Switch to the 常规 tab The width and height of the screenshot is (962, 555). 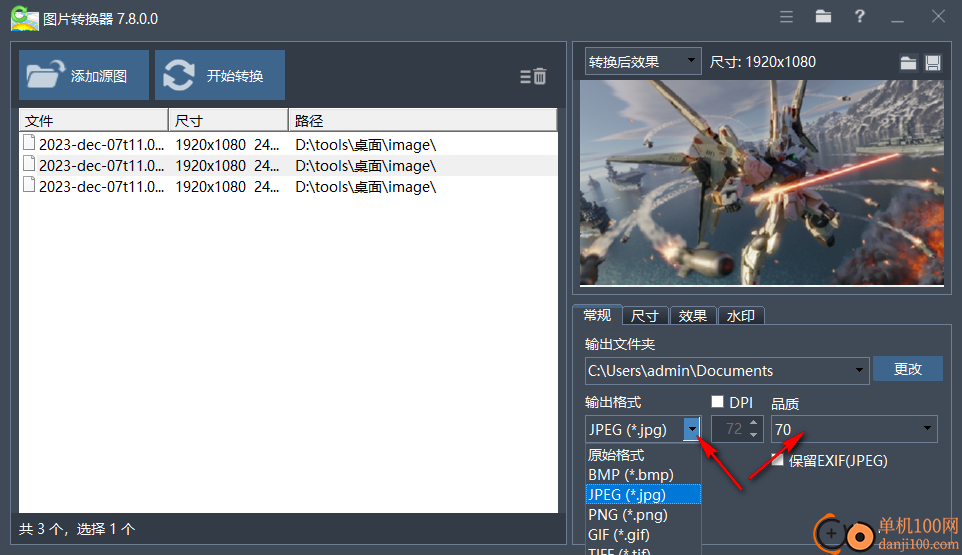click(x=597, y=315)
